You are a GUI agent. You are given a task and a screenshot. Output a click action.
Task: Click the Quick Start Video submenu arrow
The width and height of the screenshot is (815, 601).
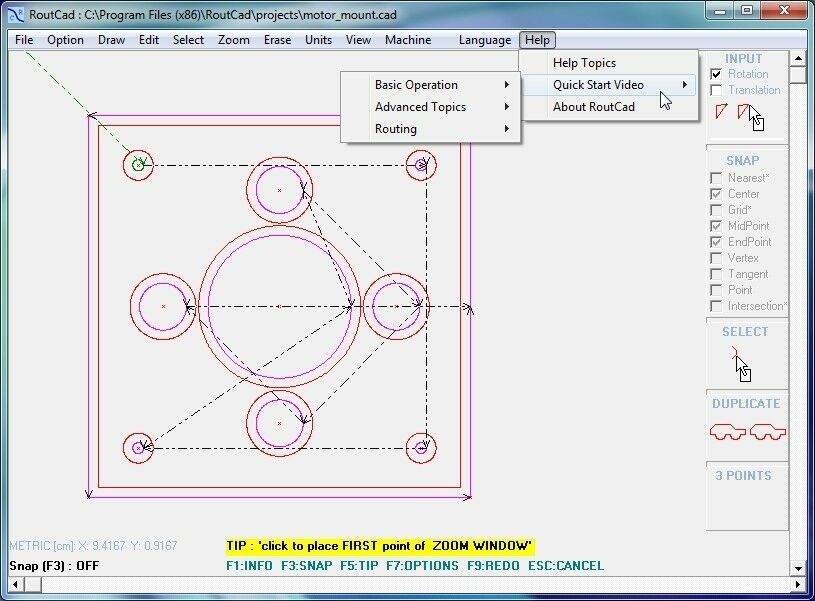click(x=685, y=84)
